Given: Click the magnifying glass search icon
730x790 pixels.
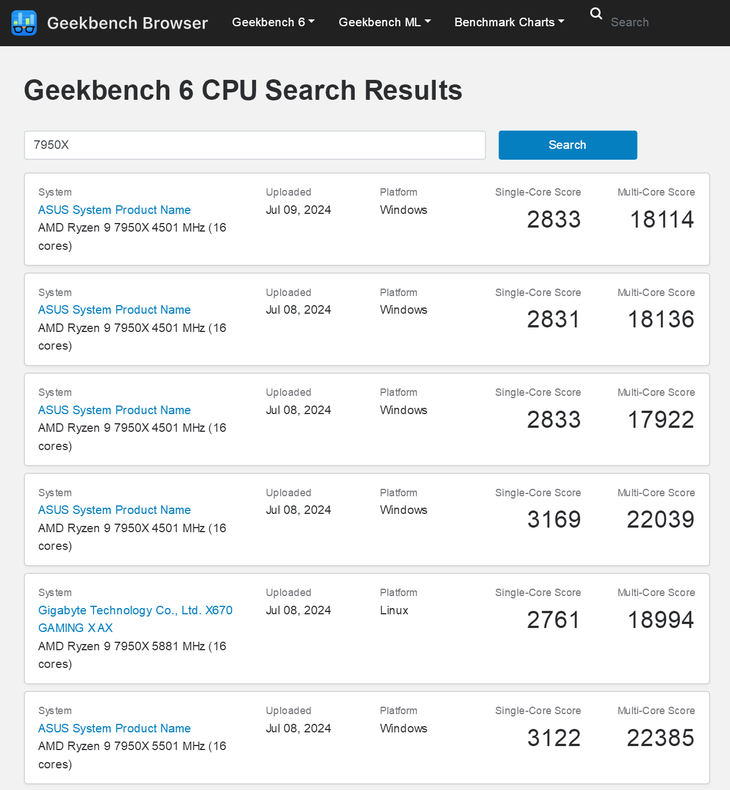Looking at the screenshot, I should coord(596,14).
